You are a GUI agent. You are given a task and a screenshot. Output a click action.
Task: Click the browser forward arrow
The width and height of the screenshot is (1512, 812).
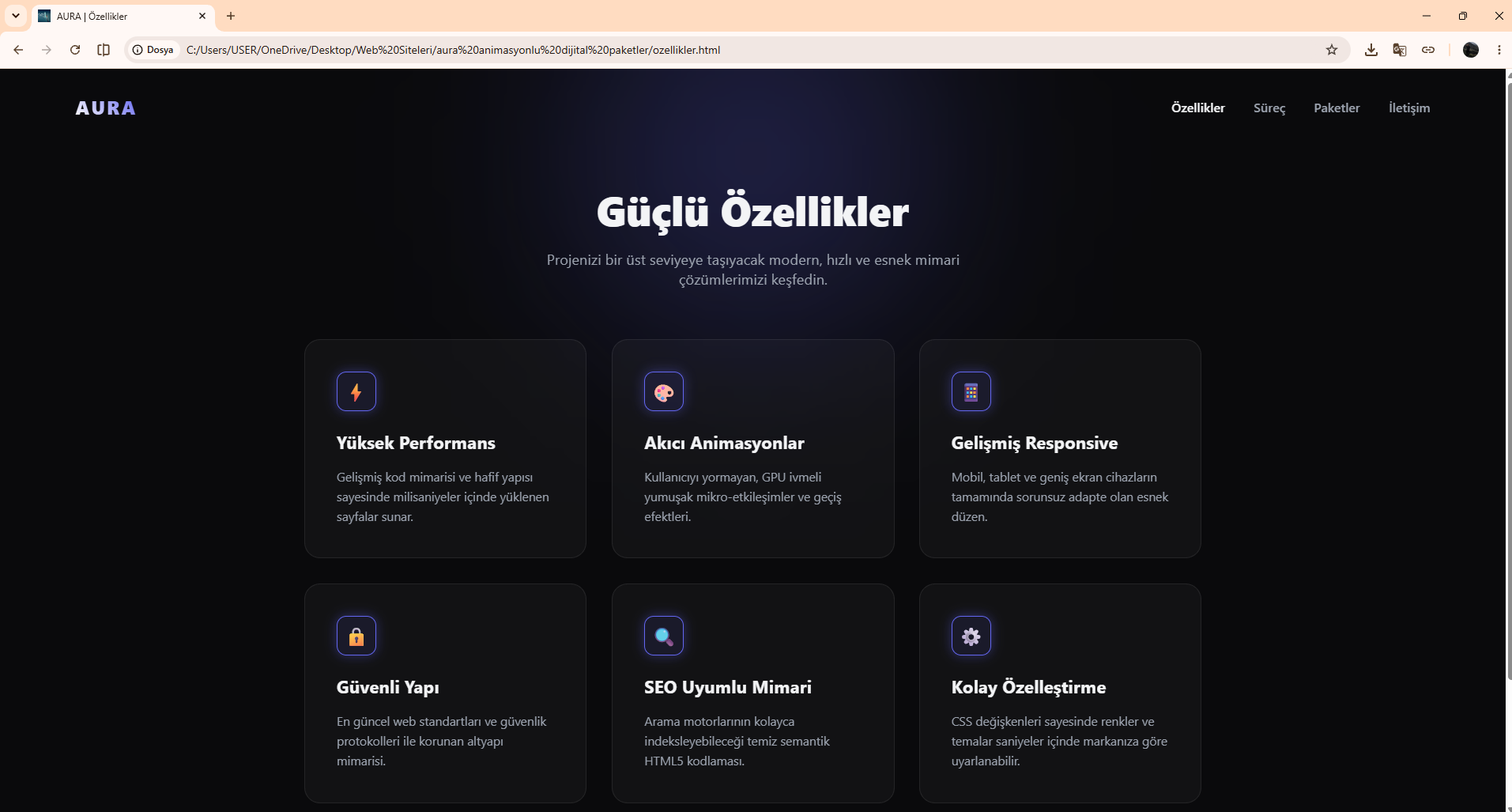[47, 50]
